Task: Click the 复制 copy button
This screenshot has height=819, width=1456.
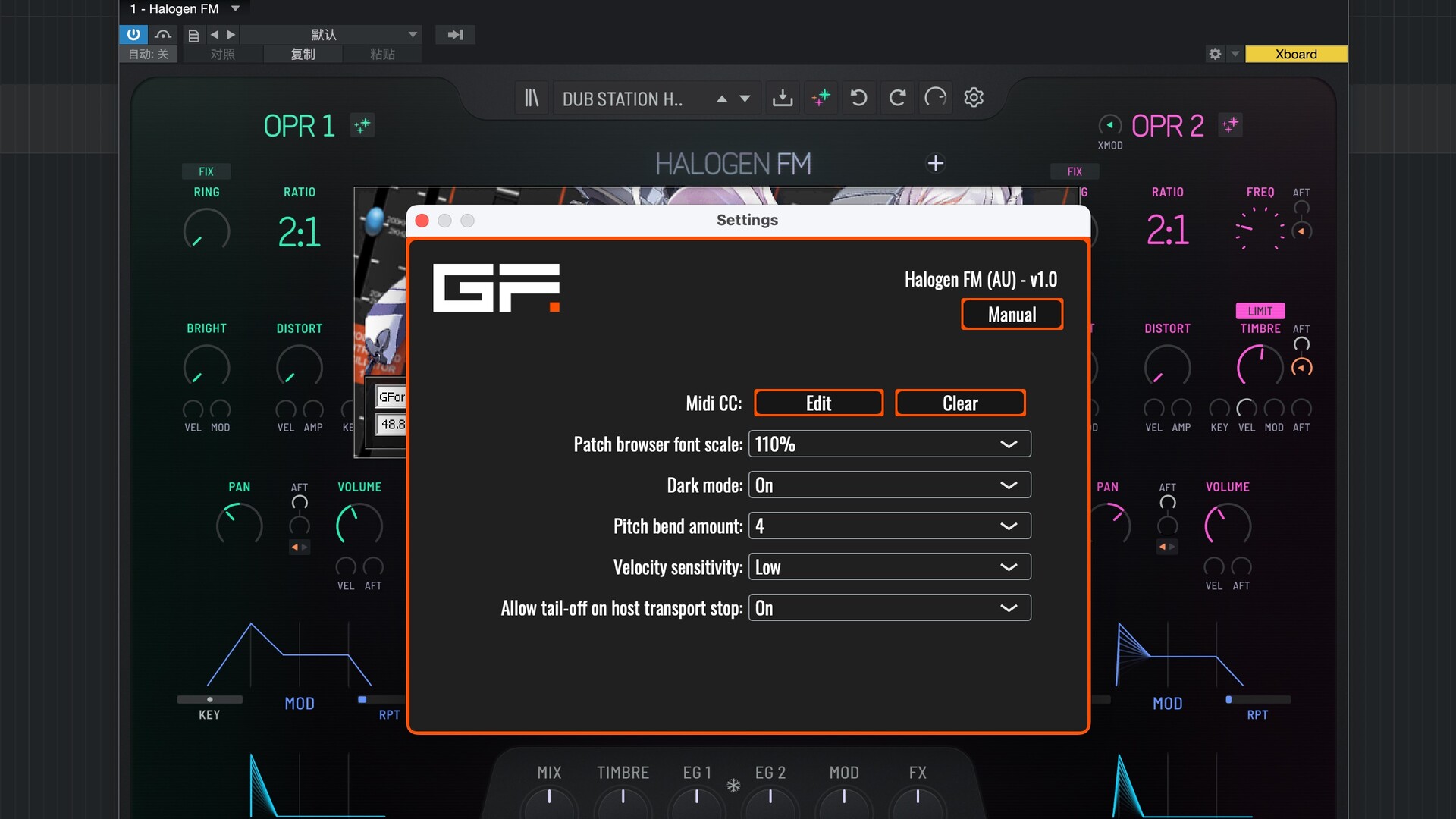Action: coord(303,54)
